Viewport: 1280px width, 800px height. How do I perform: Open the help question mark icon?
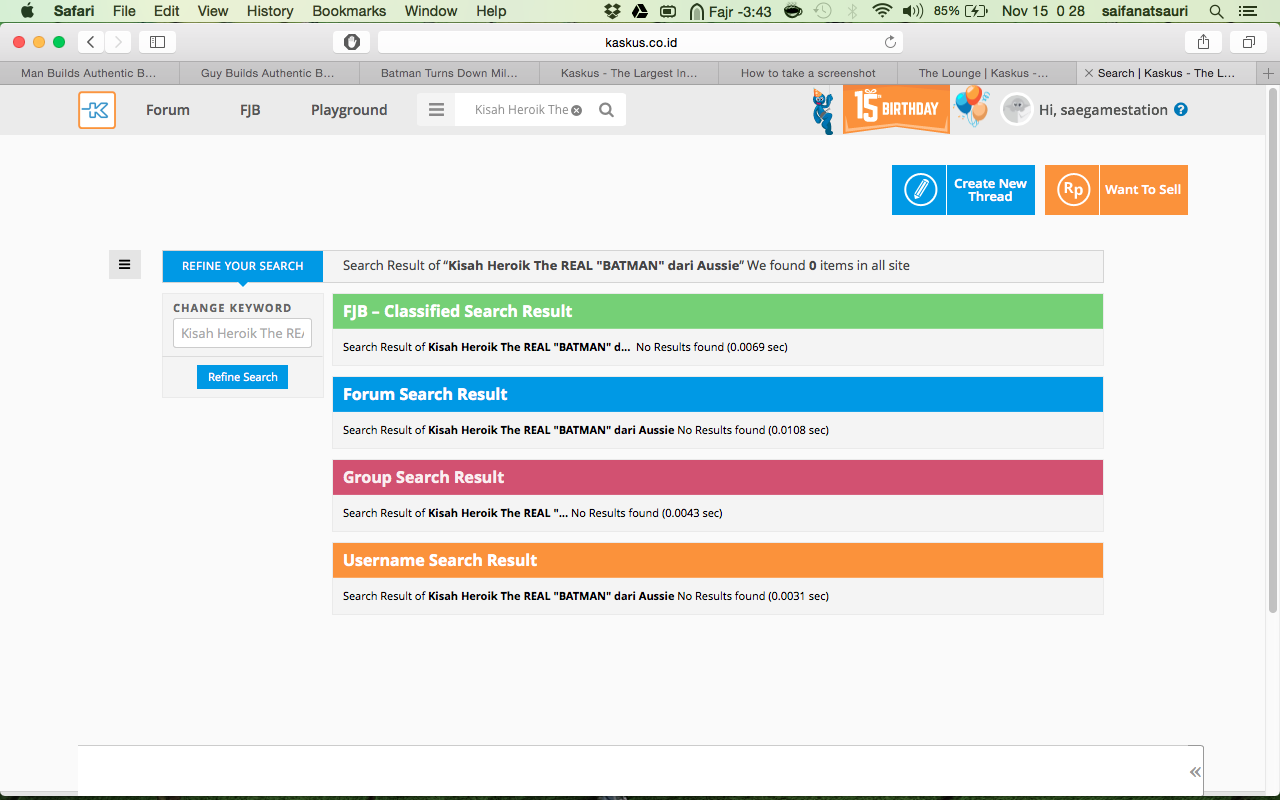click(1181, 109)
